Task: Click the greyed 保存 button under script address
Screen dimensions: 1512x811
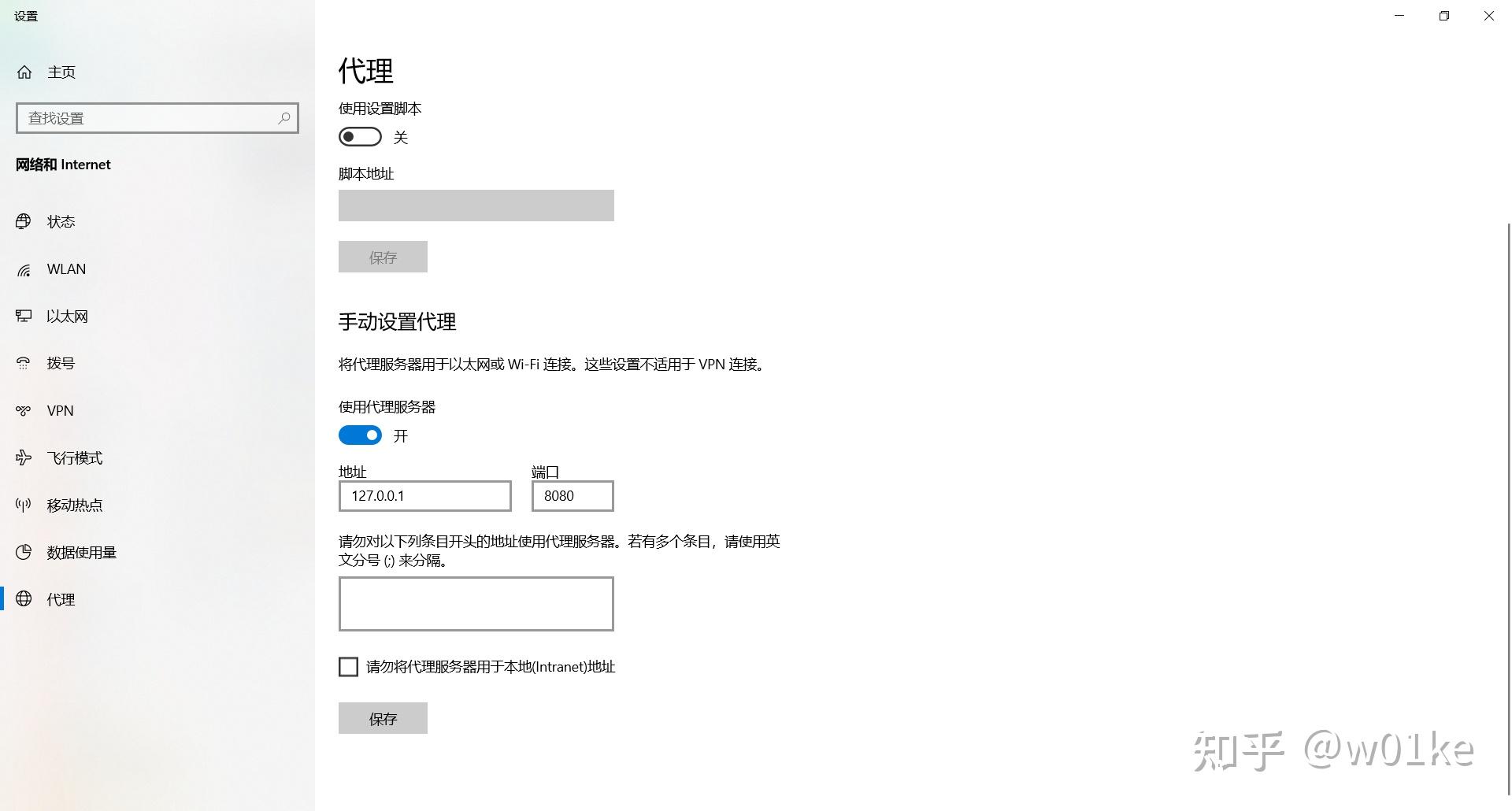Action: (x=383, y=257)
